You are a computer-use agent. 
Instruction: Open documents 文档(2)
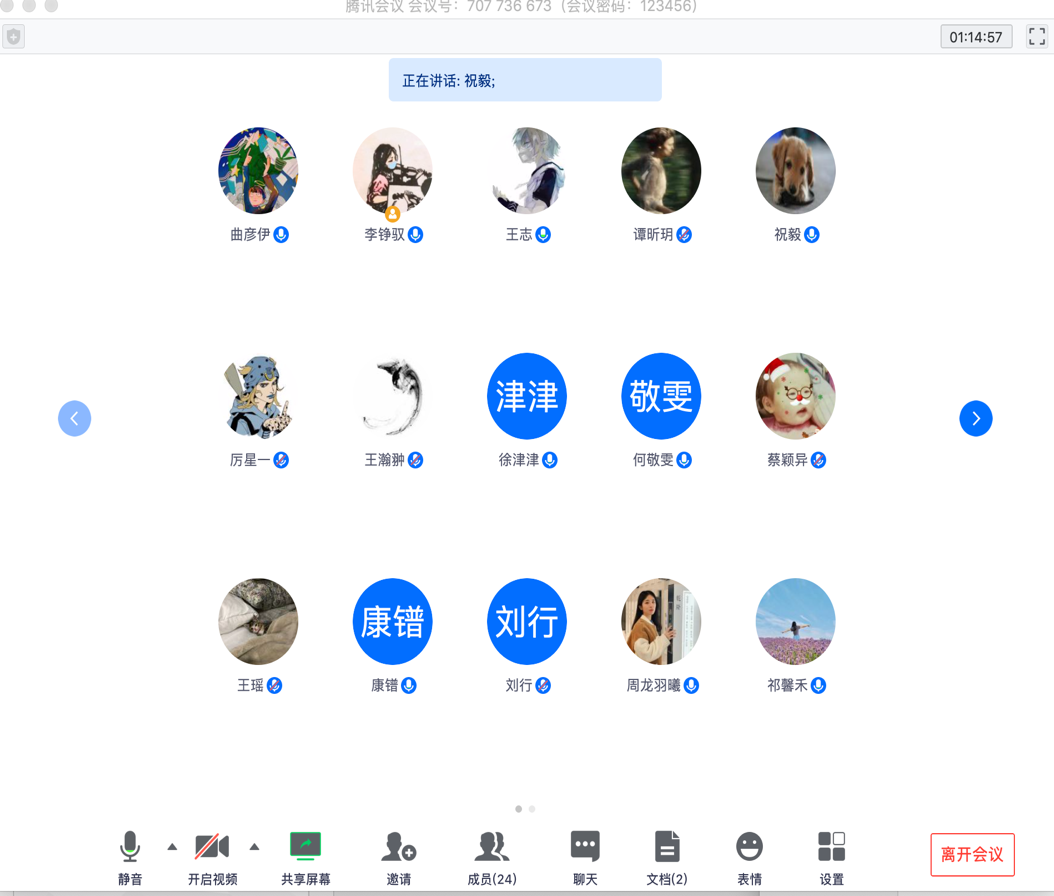click(667, 847)
